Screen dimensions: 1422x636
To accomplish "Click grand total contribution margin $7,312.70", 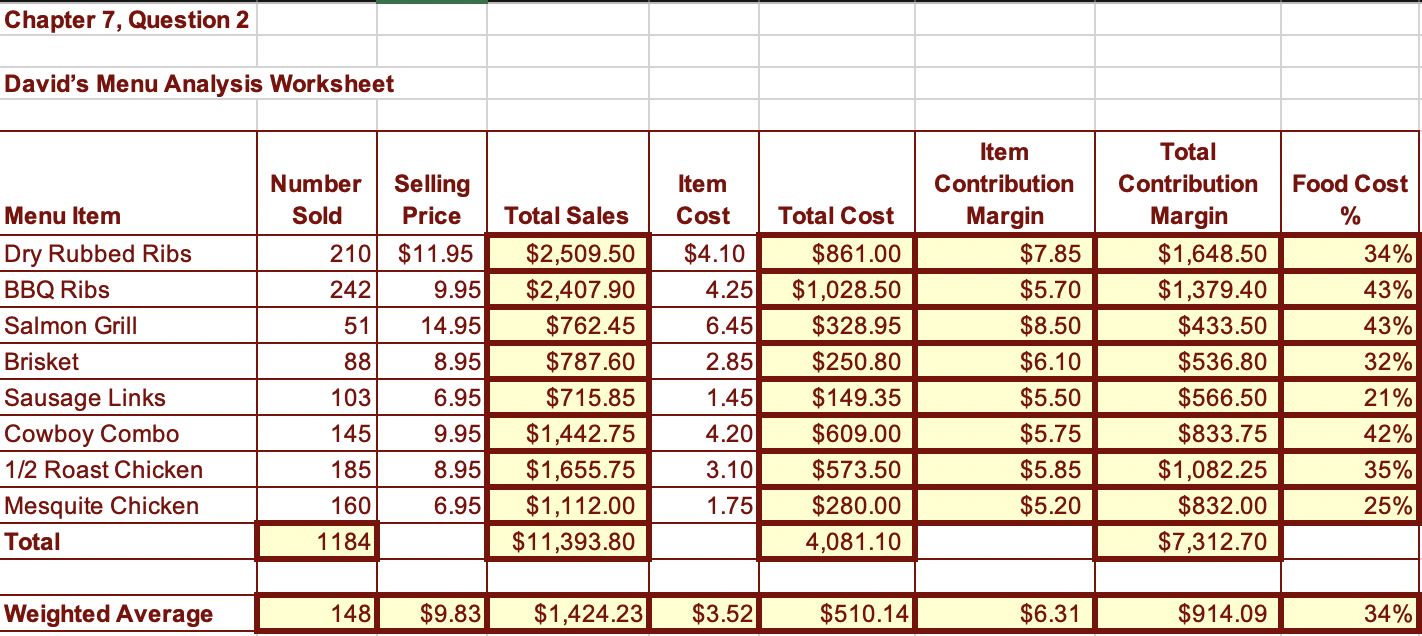I will tap(1188, 542).
